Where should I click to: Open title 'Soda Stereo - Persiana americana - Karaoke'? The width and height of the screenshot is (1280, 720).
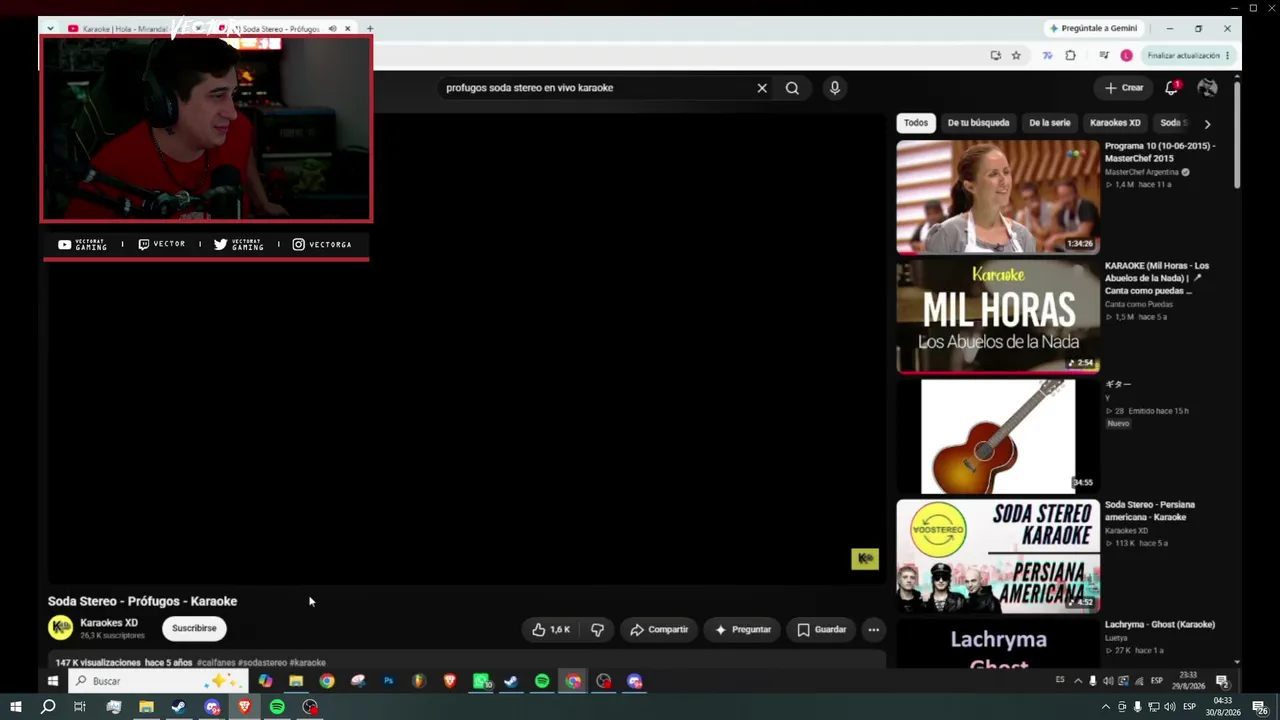pos(1150,511)
